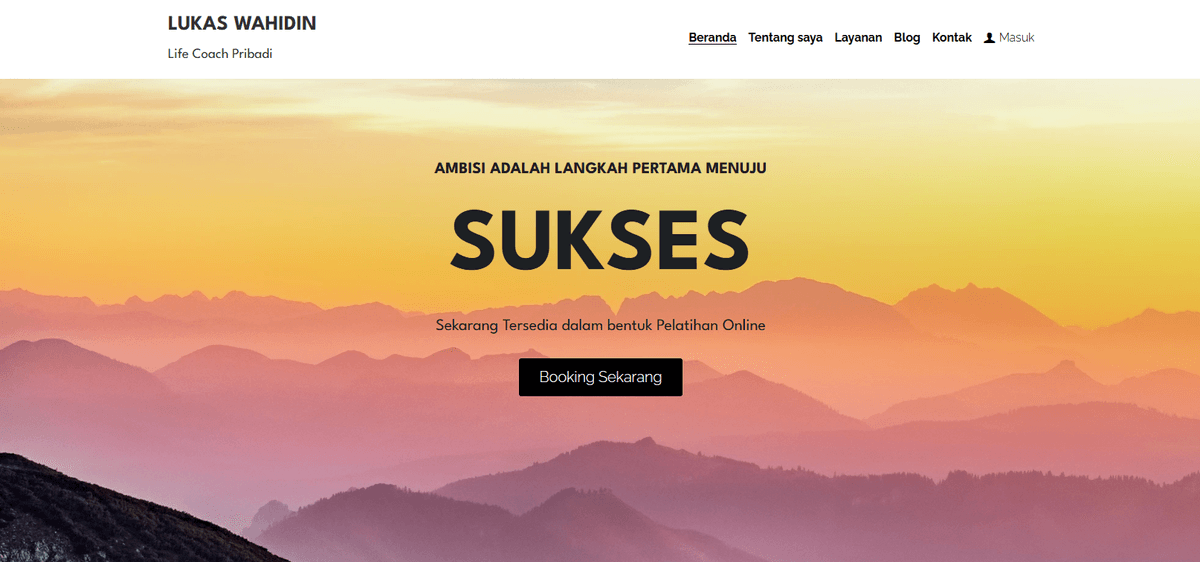Click the LUKAS WAHIDIN site title
This screenshot has height=562, width=1200.
tap(242, 23)
